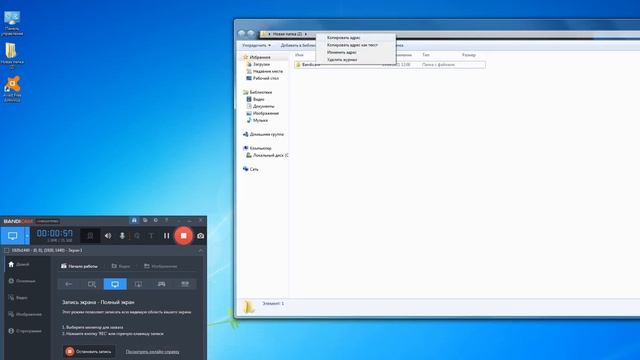Open Основные settings in Bandicam sidebar
The height and width of the screenshot is (360, 640).
coord(22,281)
